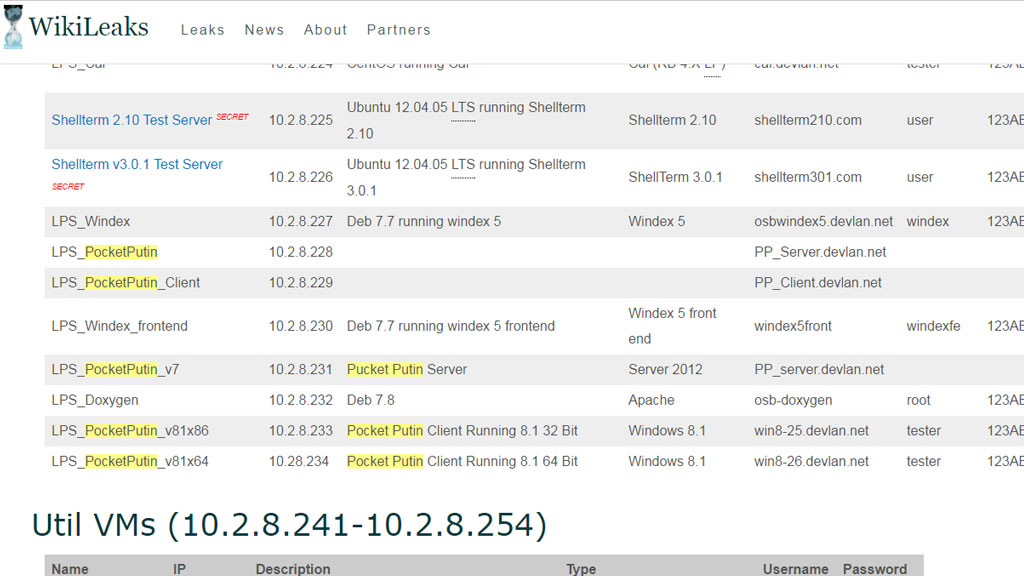The image size is (1024, 576).
Task: Open the About menu item
Action: tap(325, 30)
